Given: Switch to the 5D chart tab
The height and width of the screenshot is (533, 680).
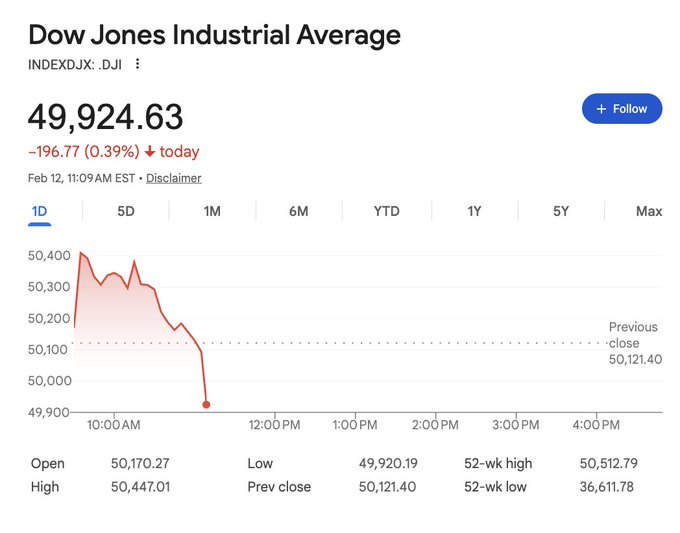Looking at the screenshot, I should [126, 211].
